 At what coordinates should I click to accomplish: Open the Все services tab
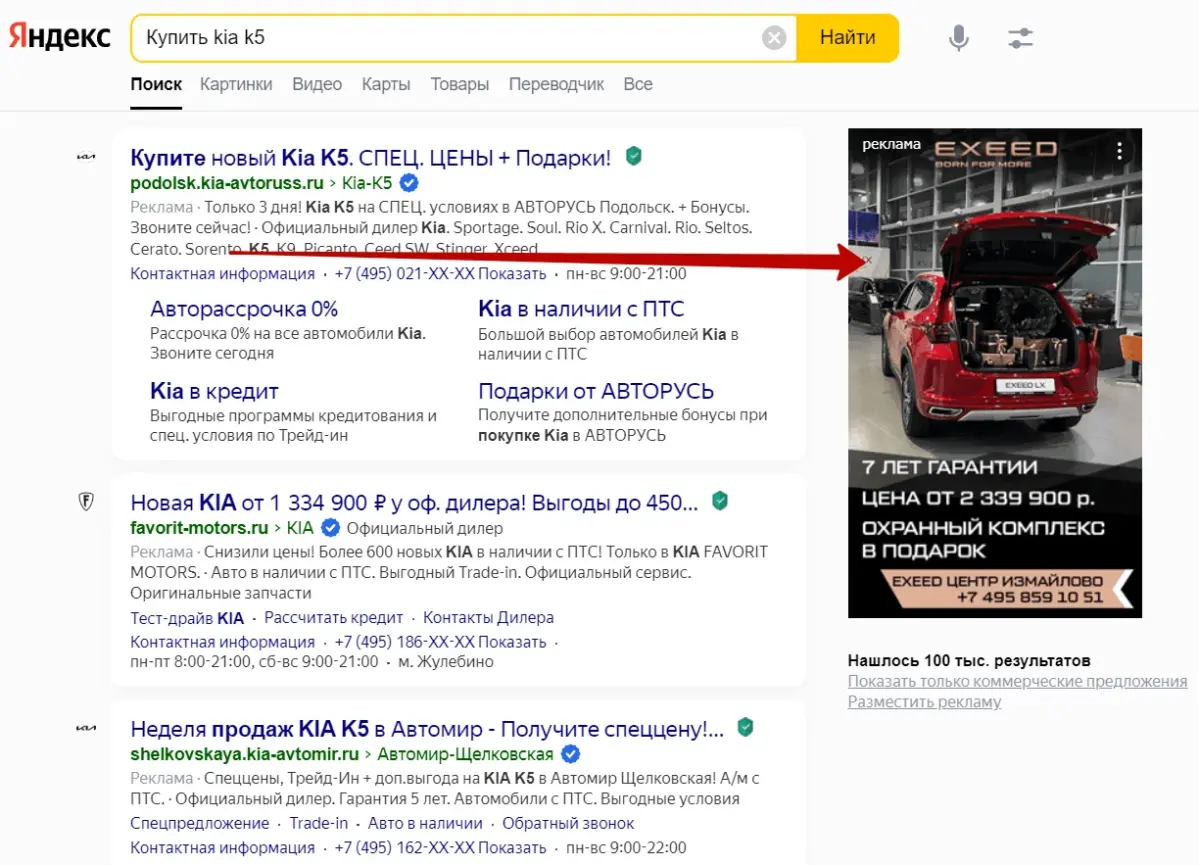point(638,84)
